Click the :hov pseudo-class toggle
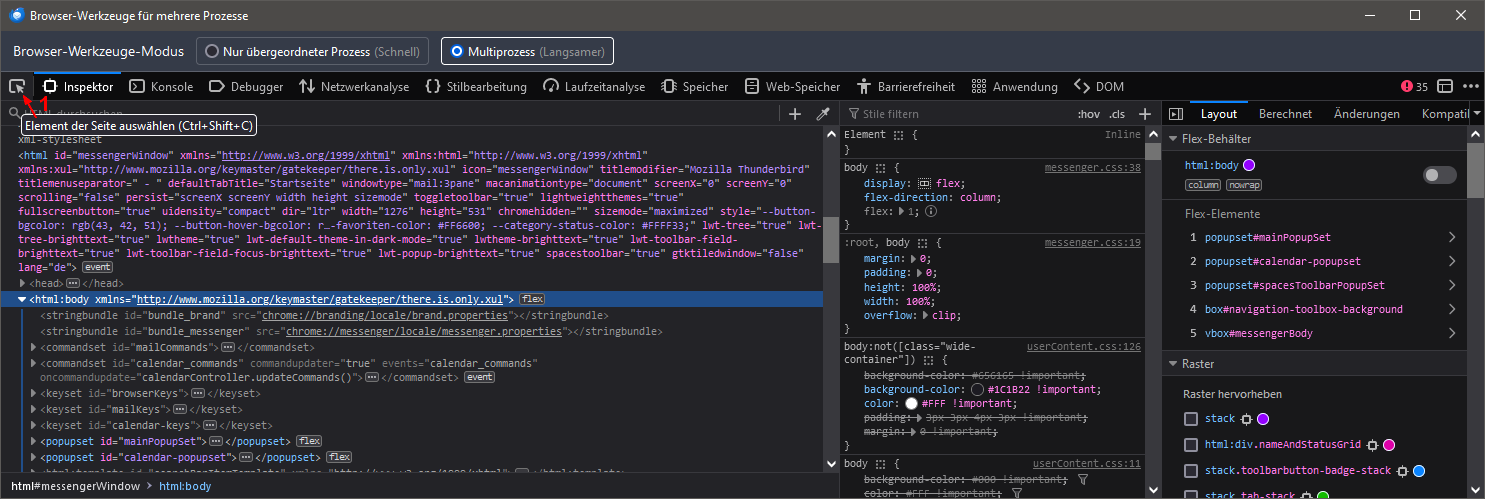This screenshot has width=1485, height=499. tap(1088, 114)
